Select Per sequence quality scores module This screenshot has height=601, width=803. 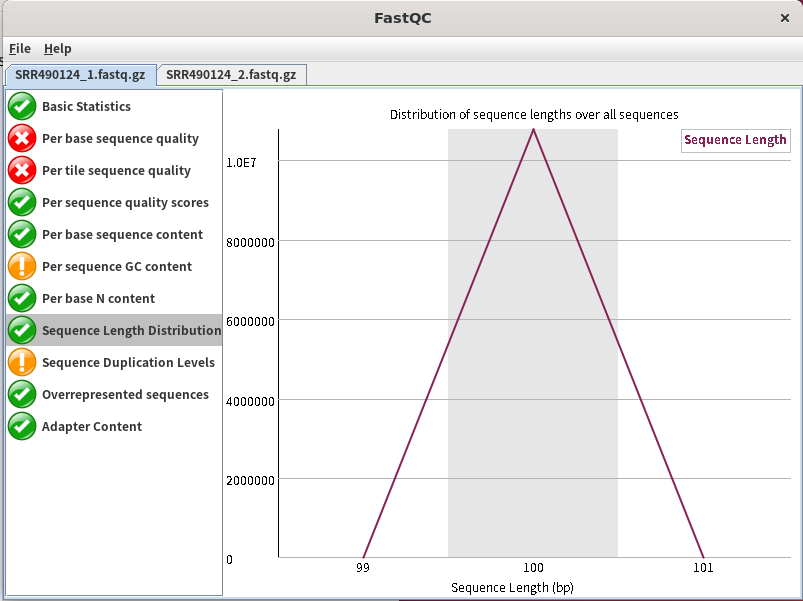(114, 202)
